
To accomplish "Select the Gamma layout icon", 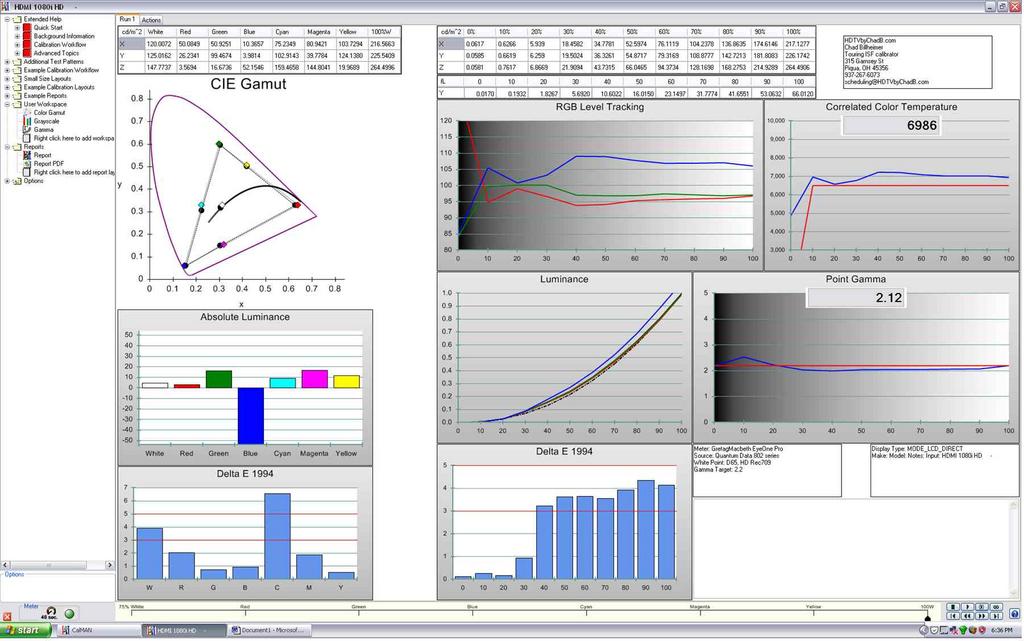I will coord(26,130).
